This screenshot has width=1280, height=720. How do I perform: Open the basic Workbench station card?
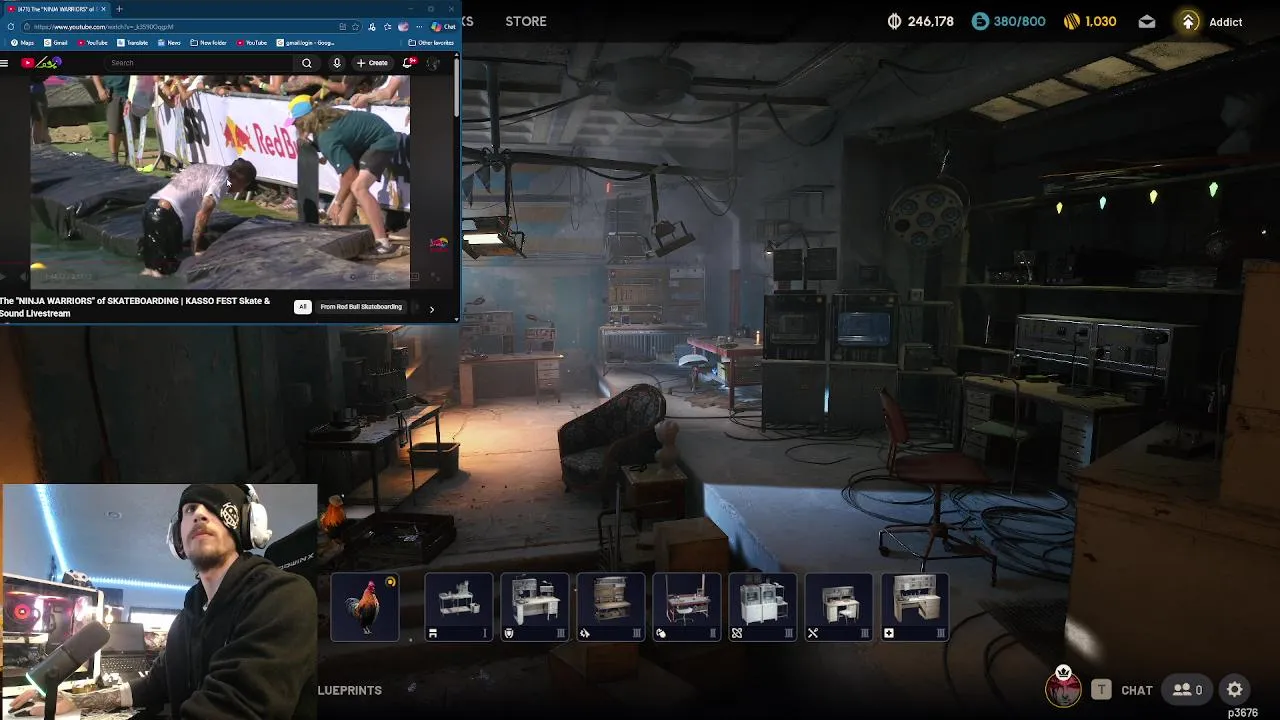pos(458,607)
